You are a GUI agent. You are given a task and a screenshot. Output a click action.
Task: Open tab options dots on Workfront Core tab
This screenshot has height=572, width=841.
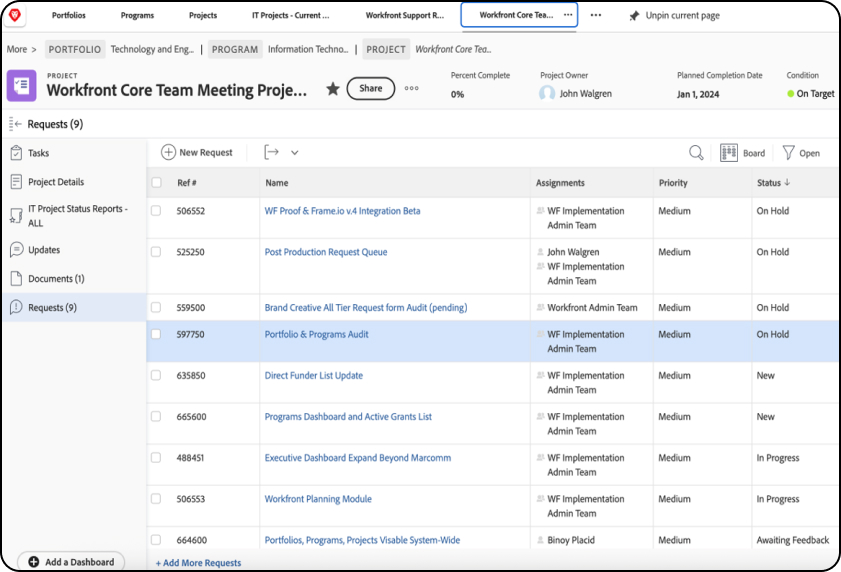[567, 15]
